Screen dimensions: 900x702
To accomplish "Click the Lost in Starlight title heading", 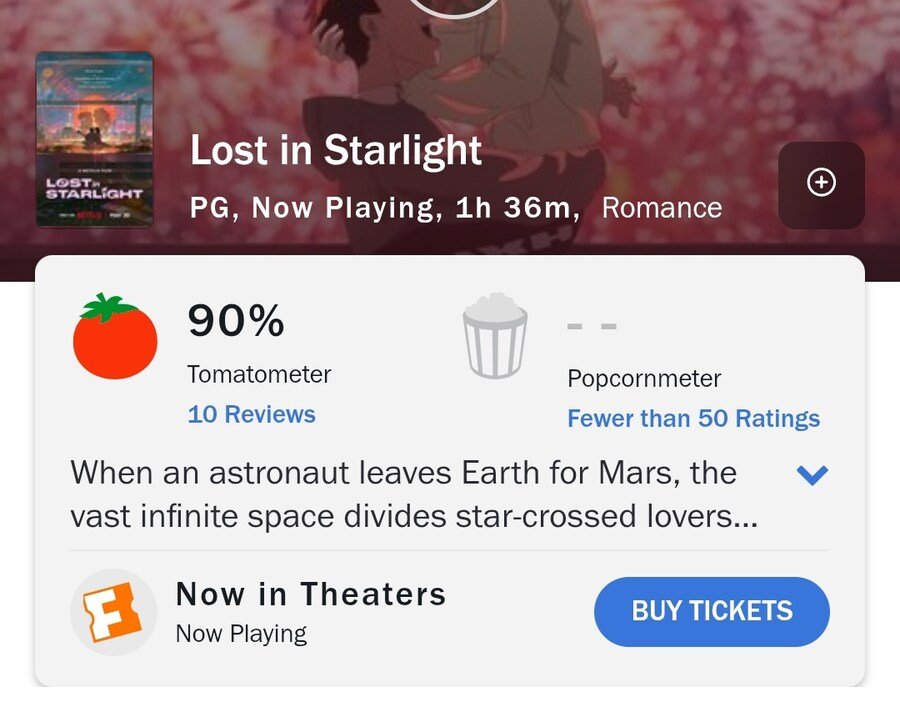I will 336,151.
